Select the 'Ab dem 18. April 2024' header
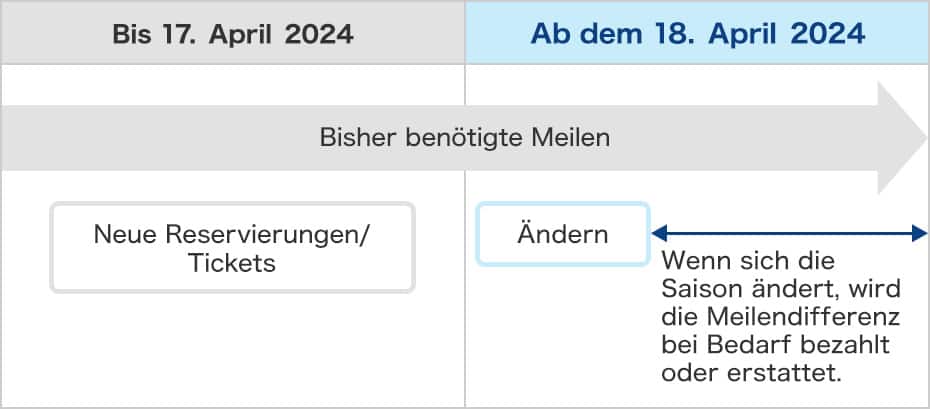The width and height of the screenshot is (930, 409). pos(697,33)
